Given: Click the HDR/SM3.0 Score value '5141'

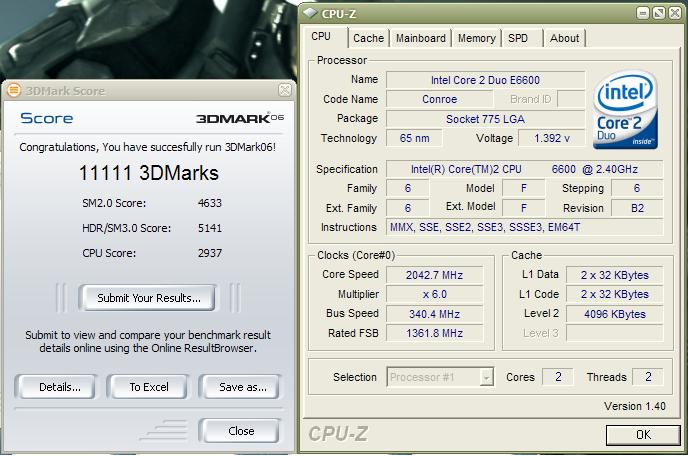Looking at the screenshot, I should click(210, 228).
